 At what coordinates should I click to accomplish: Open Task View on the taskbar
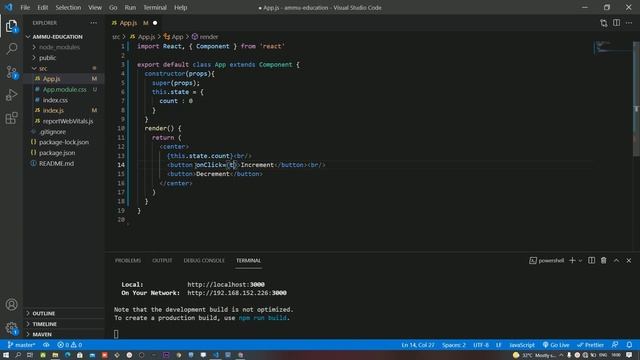coord(30,355)
